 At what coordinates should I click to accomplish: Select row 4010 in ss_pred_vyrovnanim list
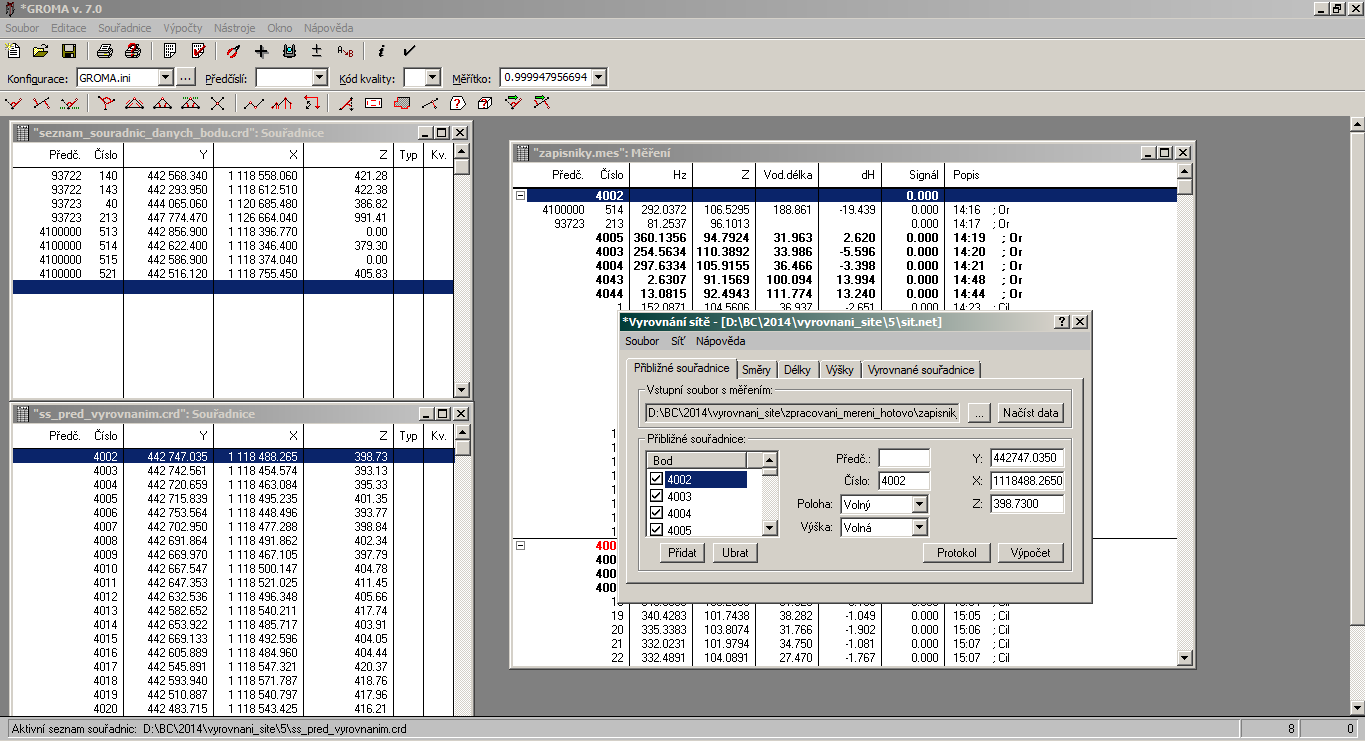(233, 568)
